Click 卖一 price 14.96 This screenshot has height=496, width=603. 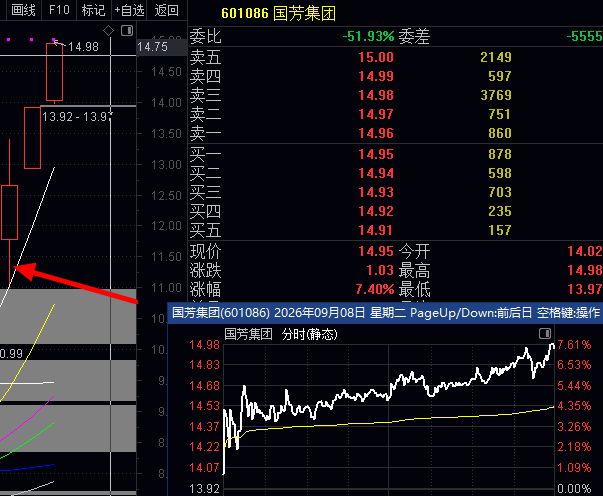tap(376, 133)
